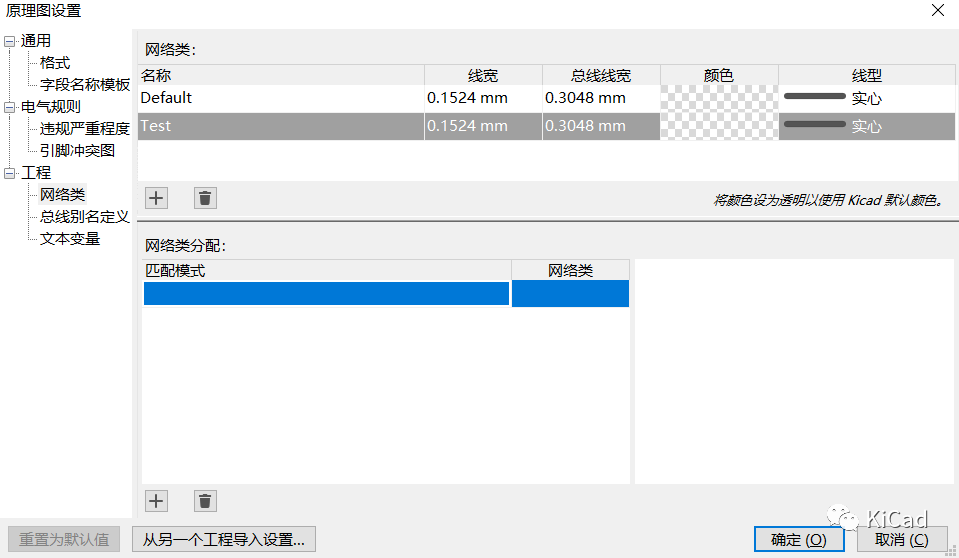The image size is (959, 558).
Task: Add a net class assignment pattern row
Action: (157, 501)
